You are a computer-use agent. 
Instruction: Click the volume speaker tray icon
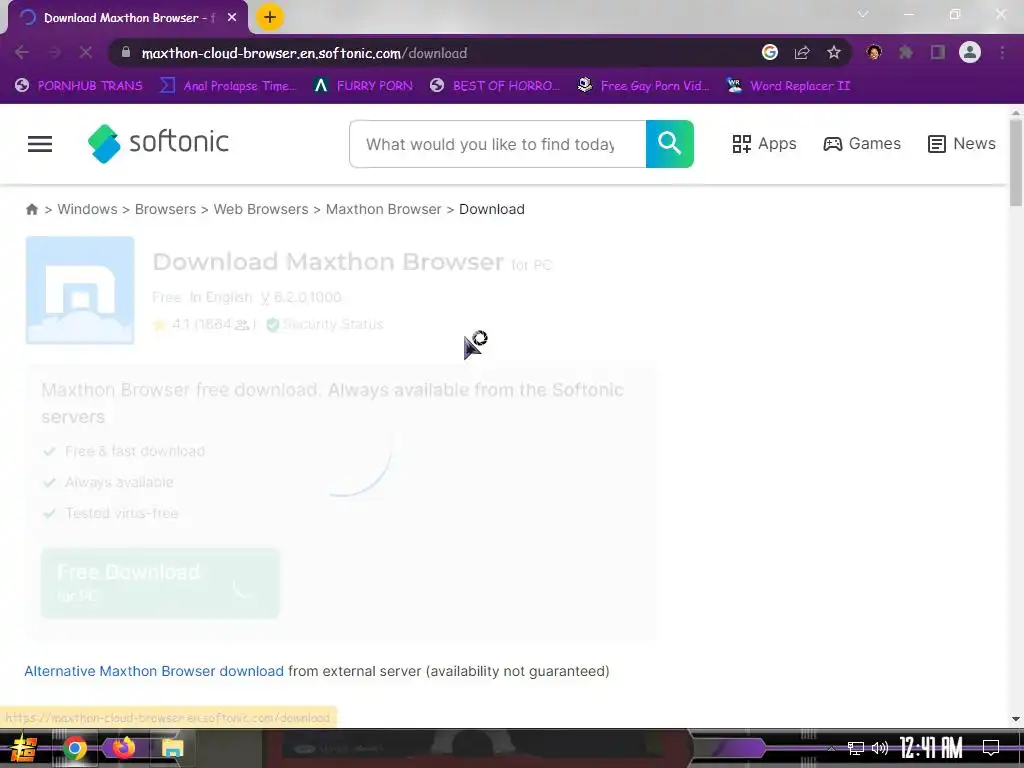(x=880, y=748)
